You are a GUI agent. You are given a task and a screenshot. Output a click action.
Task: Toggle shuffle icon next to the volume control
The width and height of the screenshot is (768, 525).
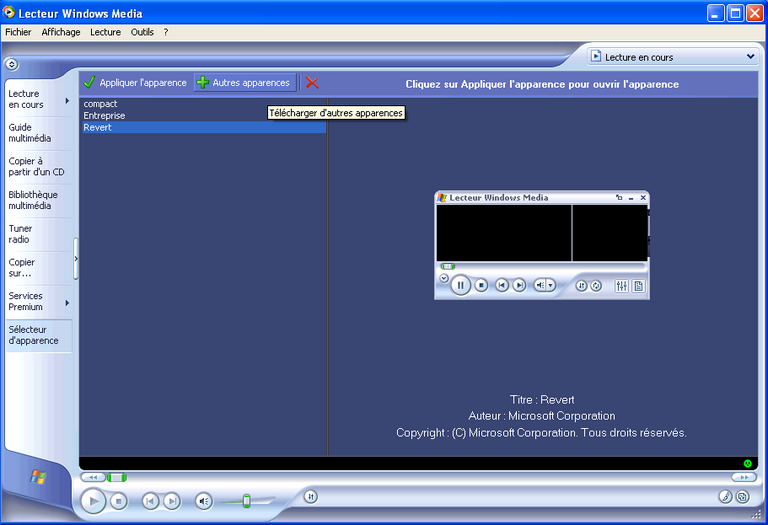(311, 497)
